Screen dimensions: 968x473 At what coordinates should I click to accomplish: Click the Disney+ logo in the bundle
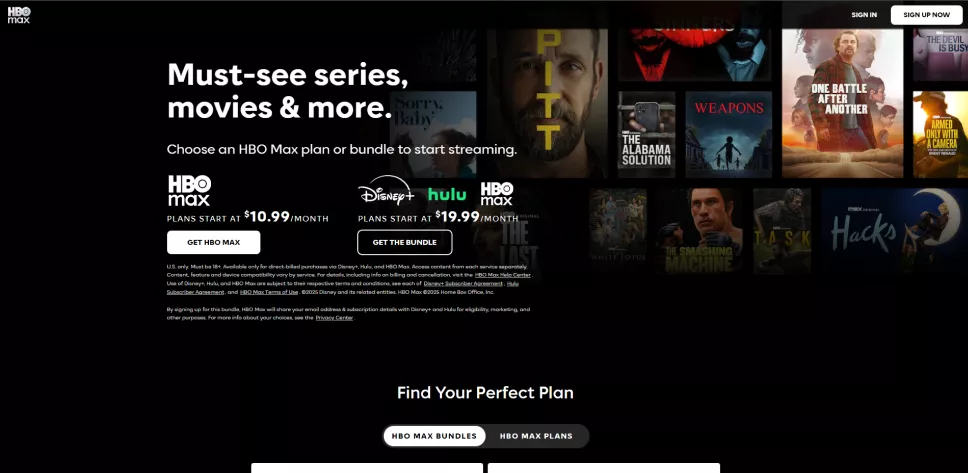click(x=386, y=191)
